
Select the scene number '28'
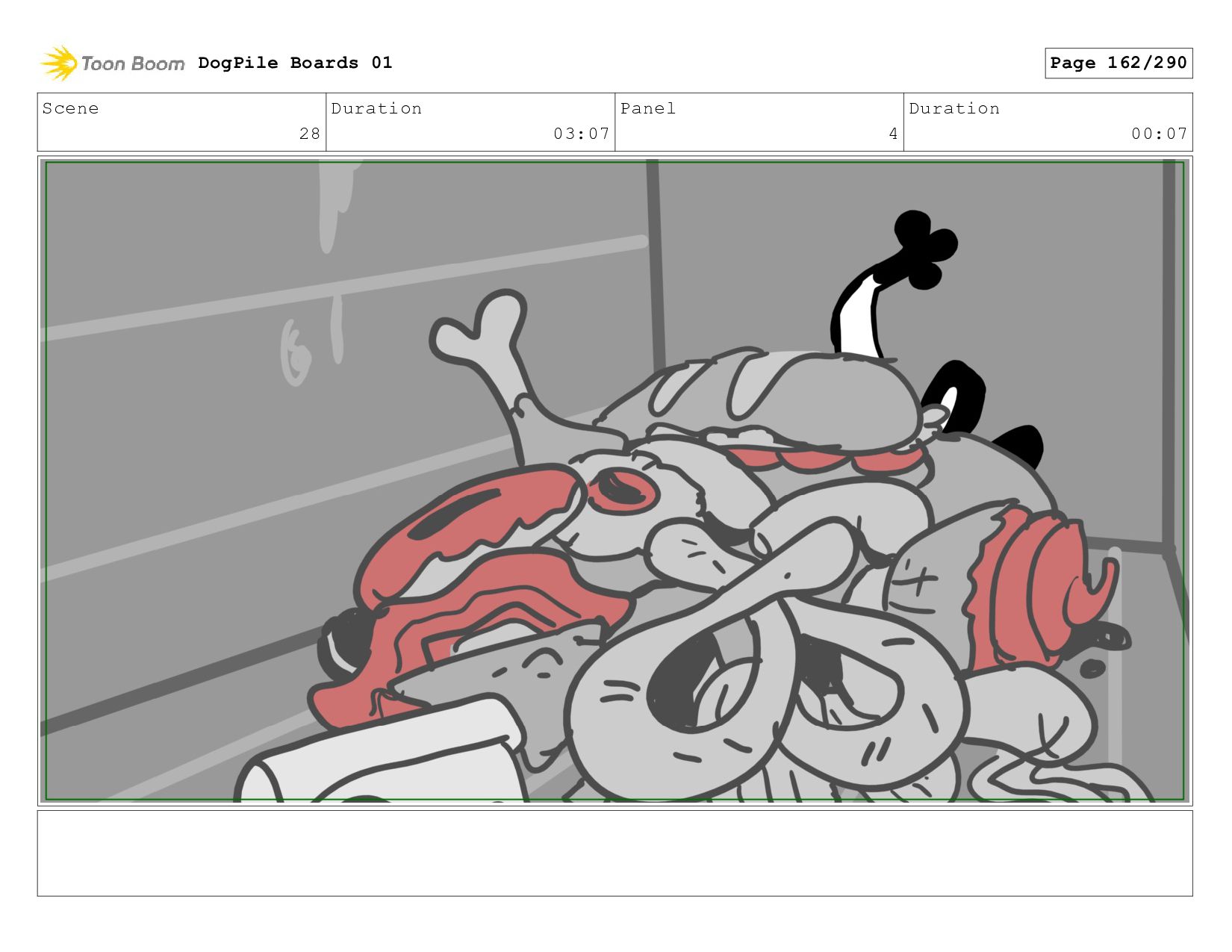(310, 134)
